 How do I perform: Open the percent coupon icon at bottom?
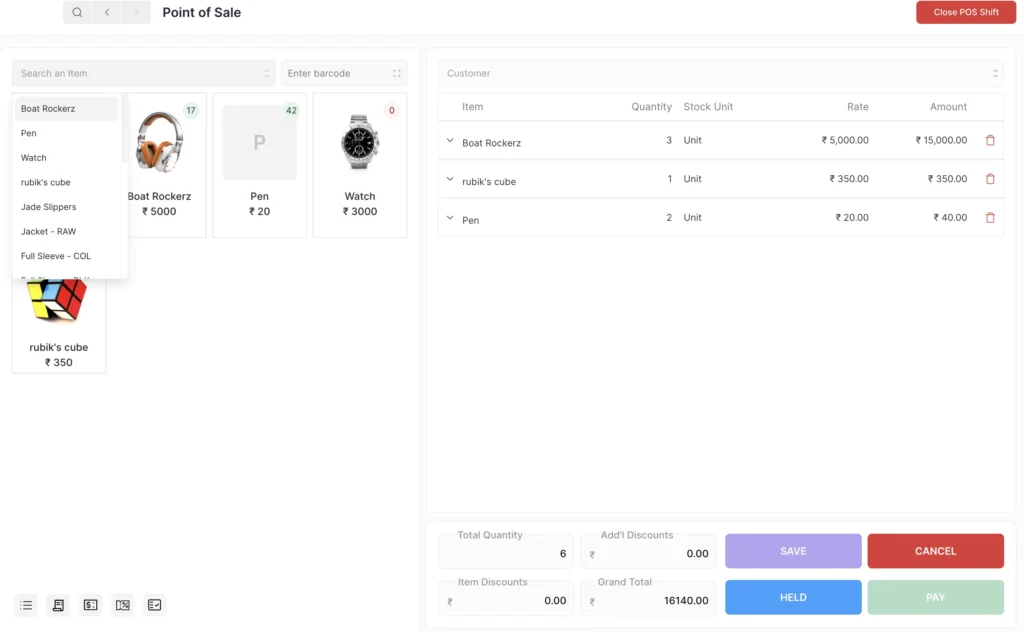point(123,605)
